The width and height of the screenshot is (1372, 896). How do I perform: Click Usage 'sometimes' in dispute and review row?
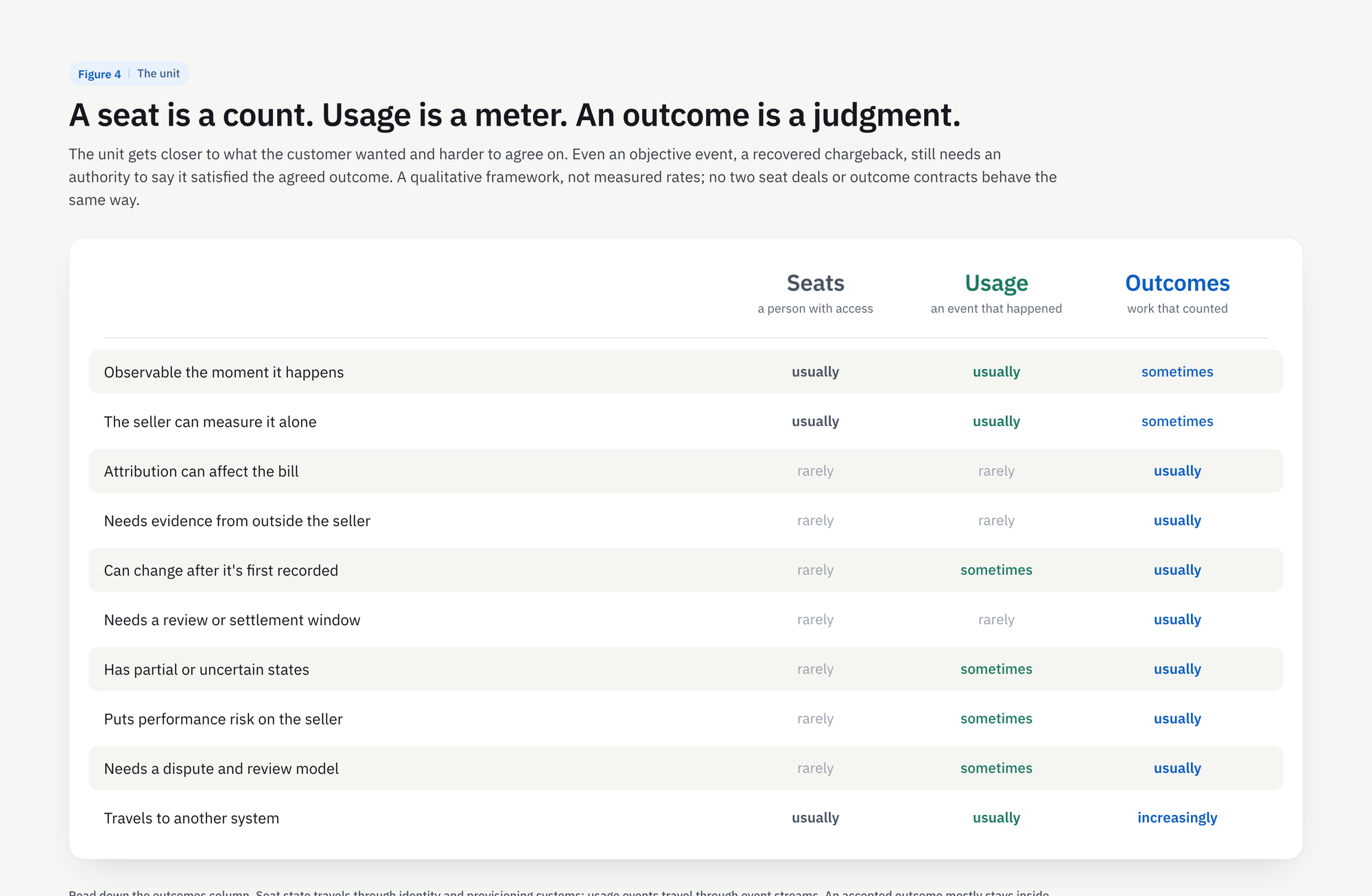tap(996, 768)
